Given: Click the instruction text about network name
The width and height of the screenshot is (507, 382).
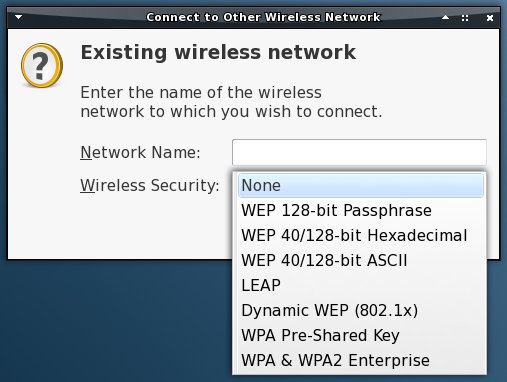Looking at the screenshot, I should (x=231, y=102).
